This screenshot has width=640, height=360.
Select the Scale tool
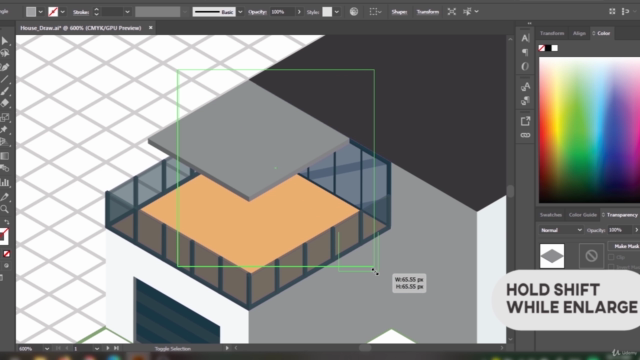4,118
